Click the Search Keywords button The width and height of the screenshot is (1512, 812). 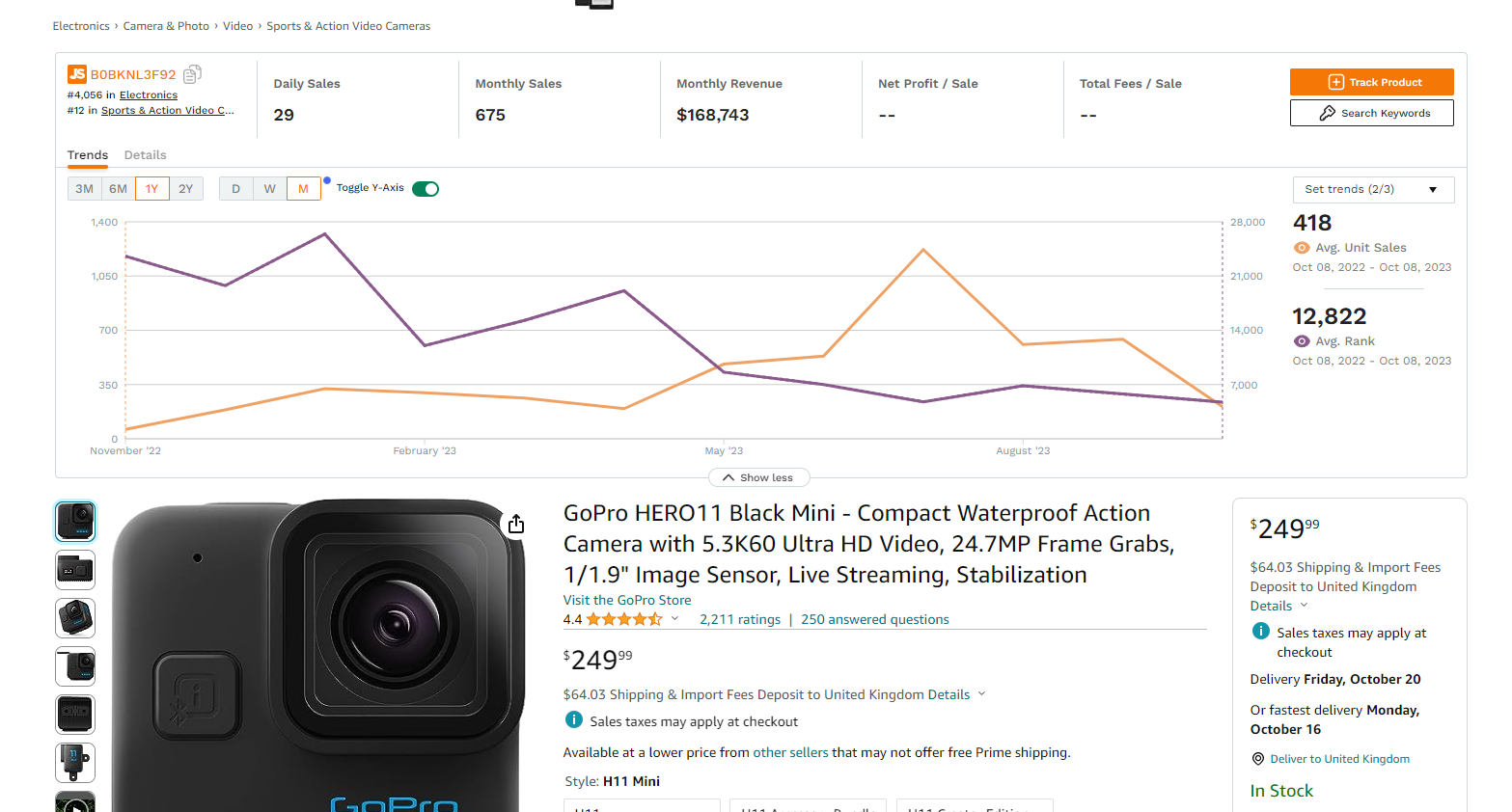[x=1371, y=113]
